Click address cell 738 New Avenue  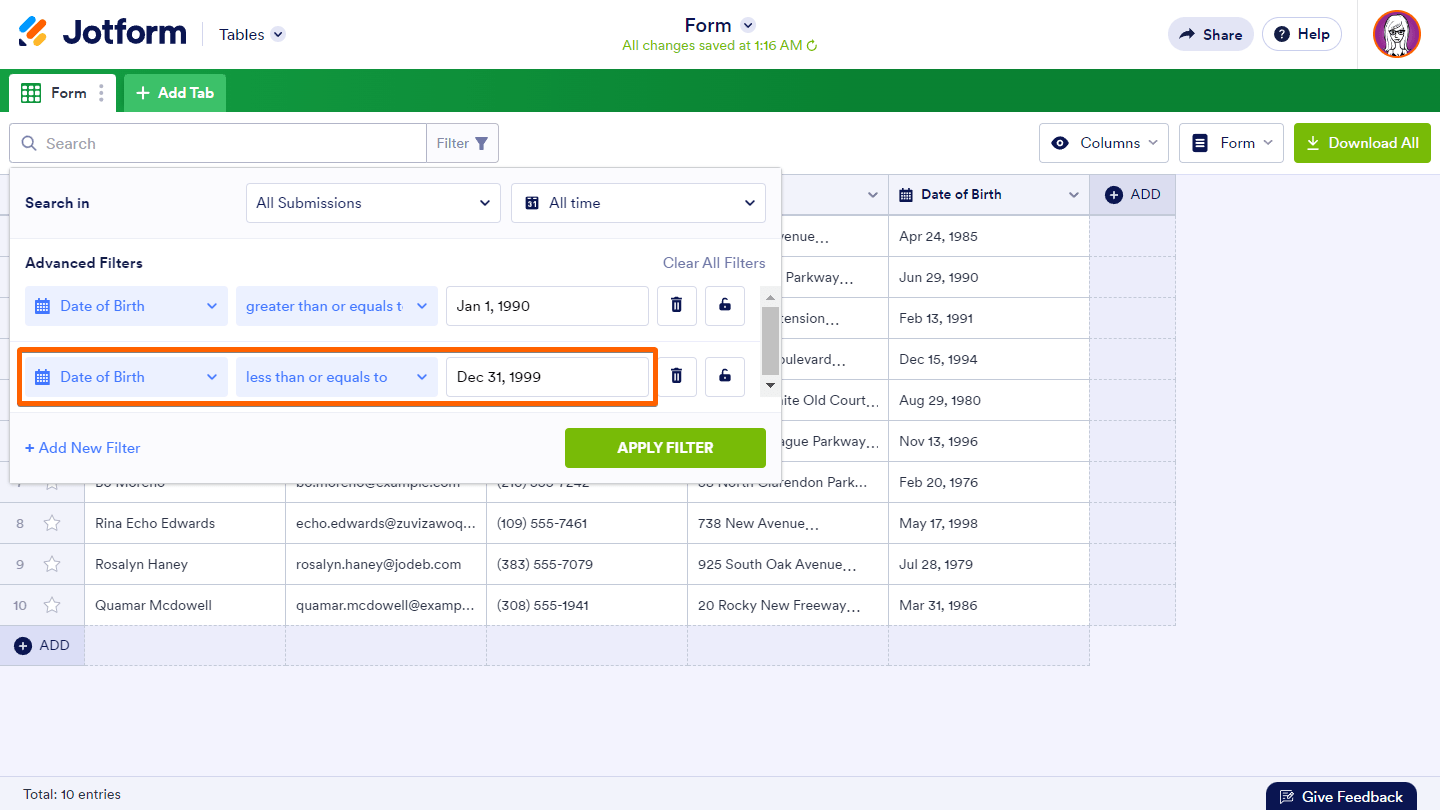point(788,523)
